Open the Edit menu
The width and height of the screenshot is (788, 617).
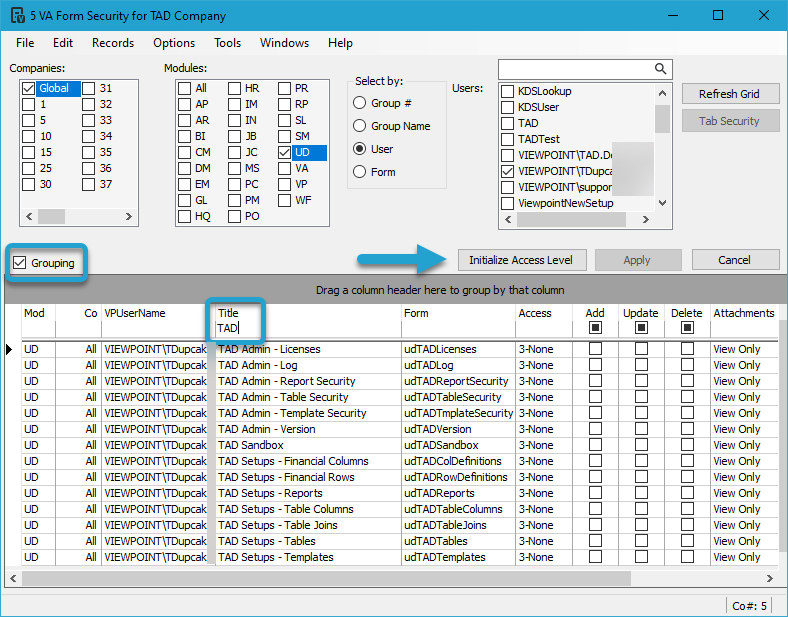click(x=63, y=43)
